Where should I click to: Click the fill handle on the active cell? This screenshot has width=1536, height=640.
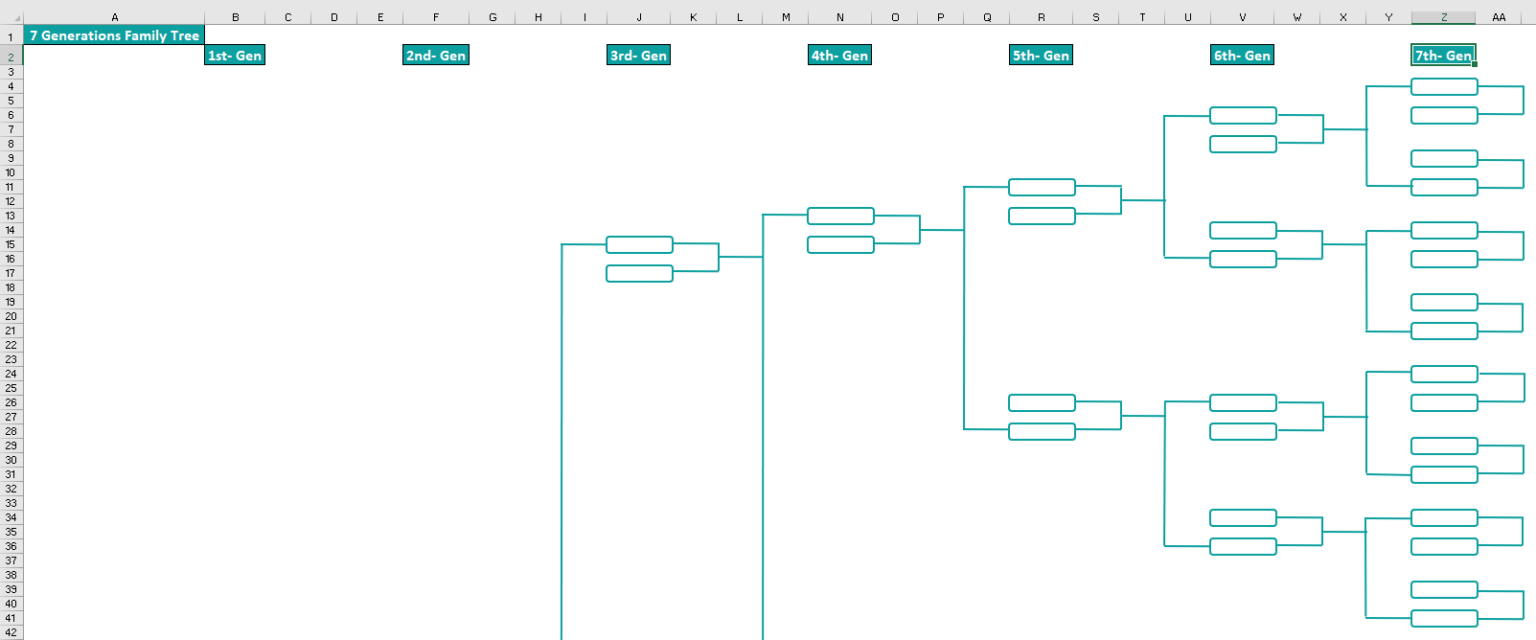(x=1473, y=63)
